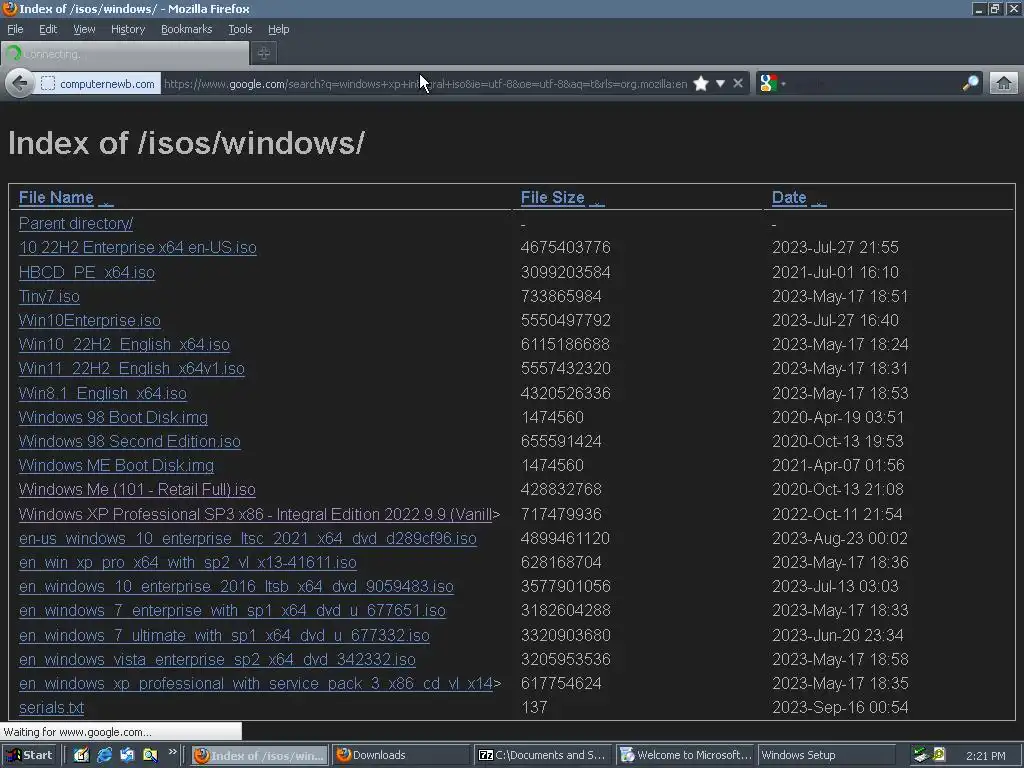The height and width of the screenshot is (768, 1024).
Task: Click Windows 98 Second Edition.iso link
Action: pos(130,441)
